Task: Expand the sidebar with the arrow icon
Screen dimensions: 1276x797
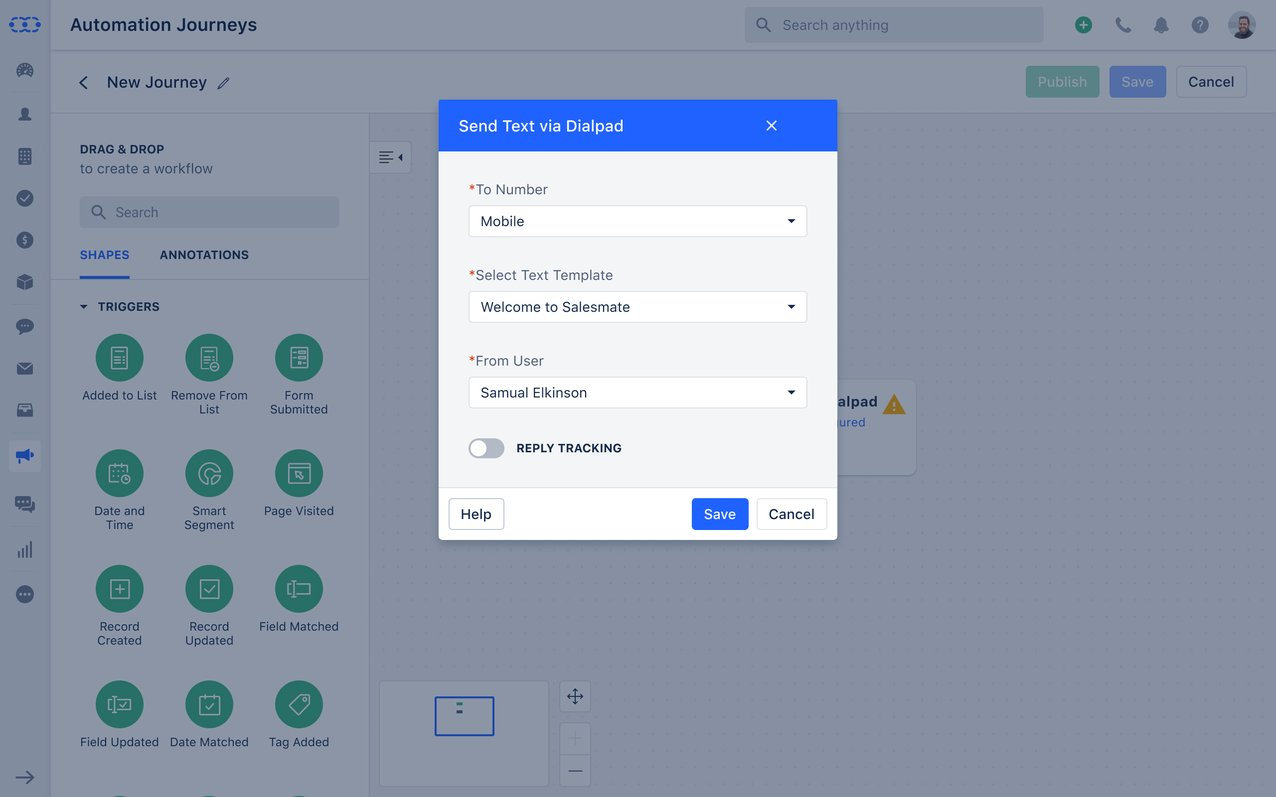Action: [x=25, y=777]
